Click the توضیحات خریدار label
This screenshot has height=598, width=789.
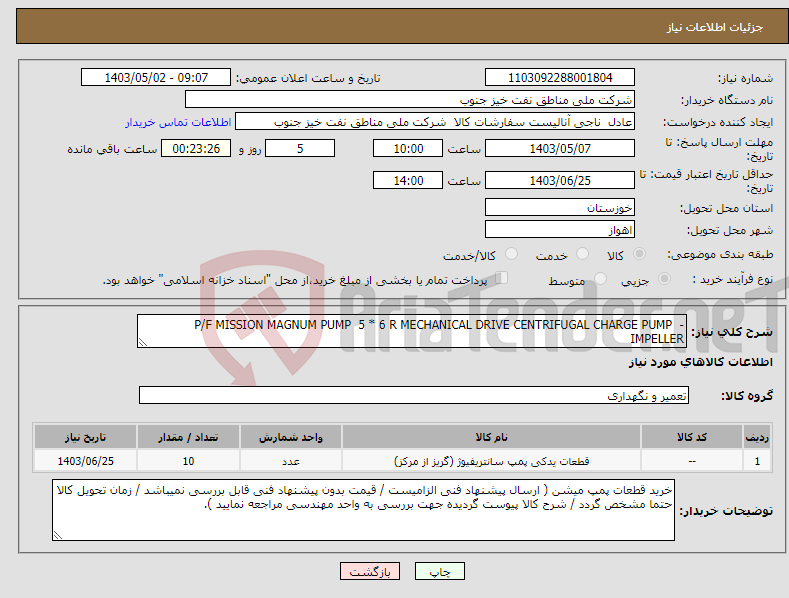pos(726,511)
